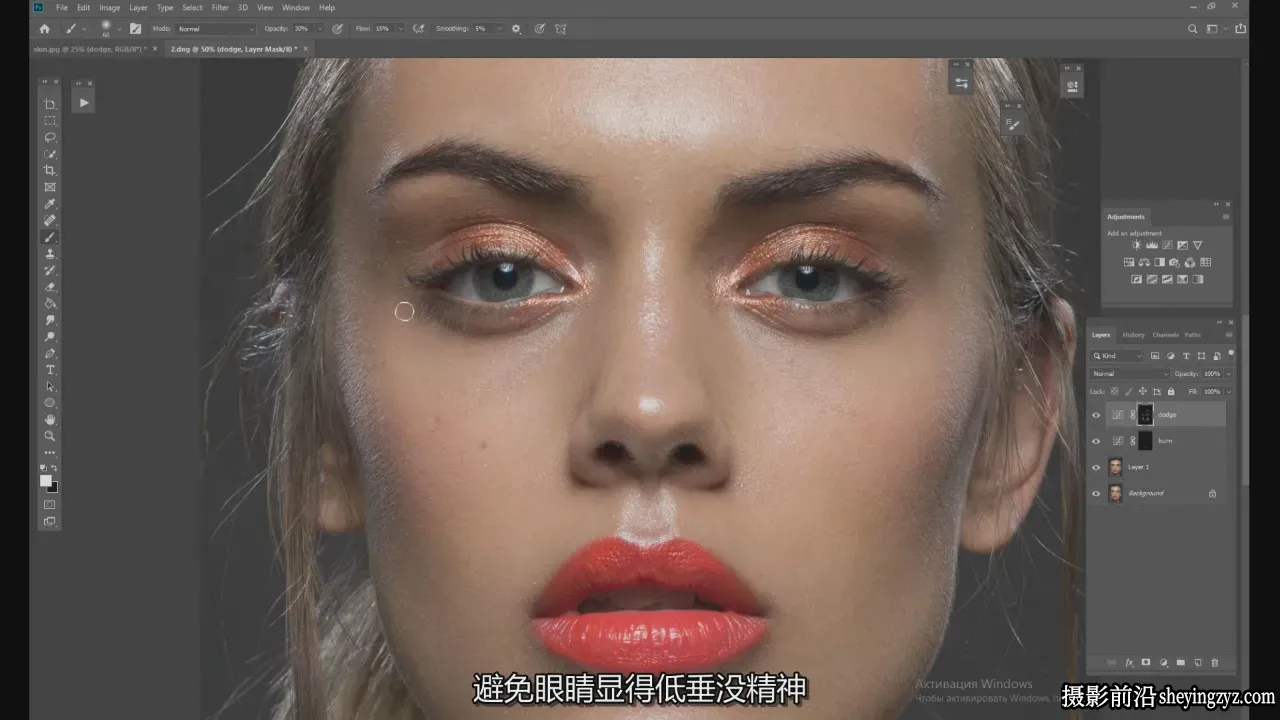This screenshot has height=720, width=1280.
Task: Open the Flow 15% dropdown arrow
Action: click(x=401, y=29)
